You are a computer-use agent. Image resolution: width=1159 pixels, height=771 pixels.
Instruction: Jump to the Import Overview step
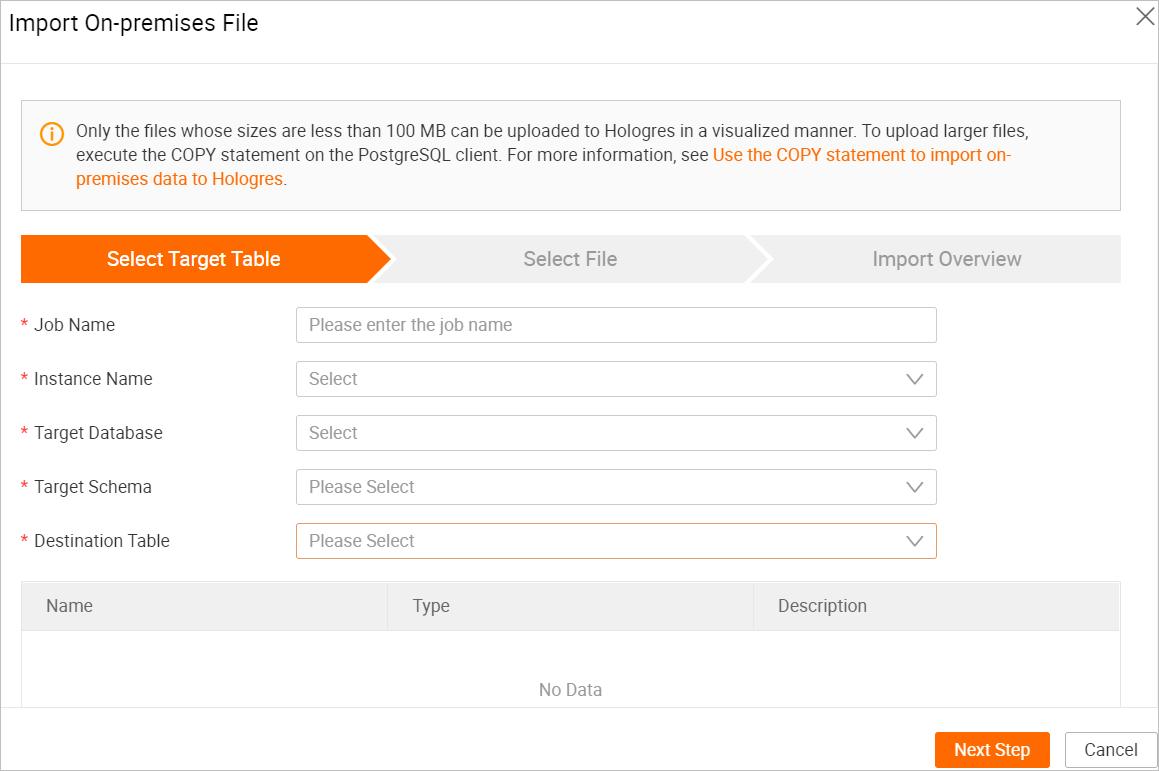pos(946,259)
